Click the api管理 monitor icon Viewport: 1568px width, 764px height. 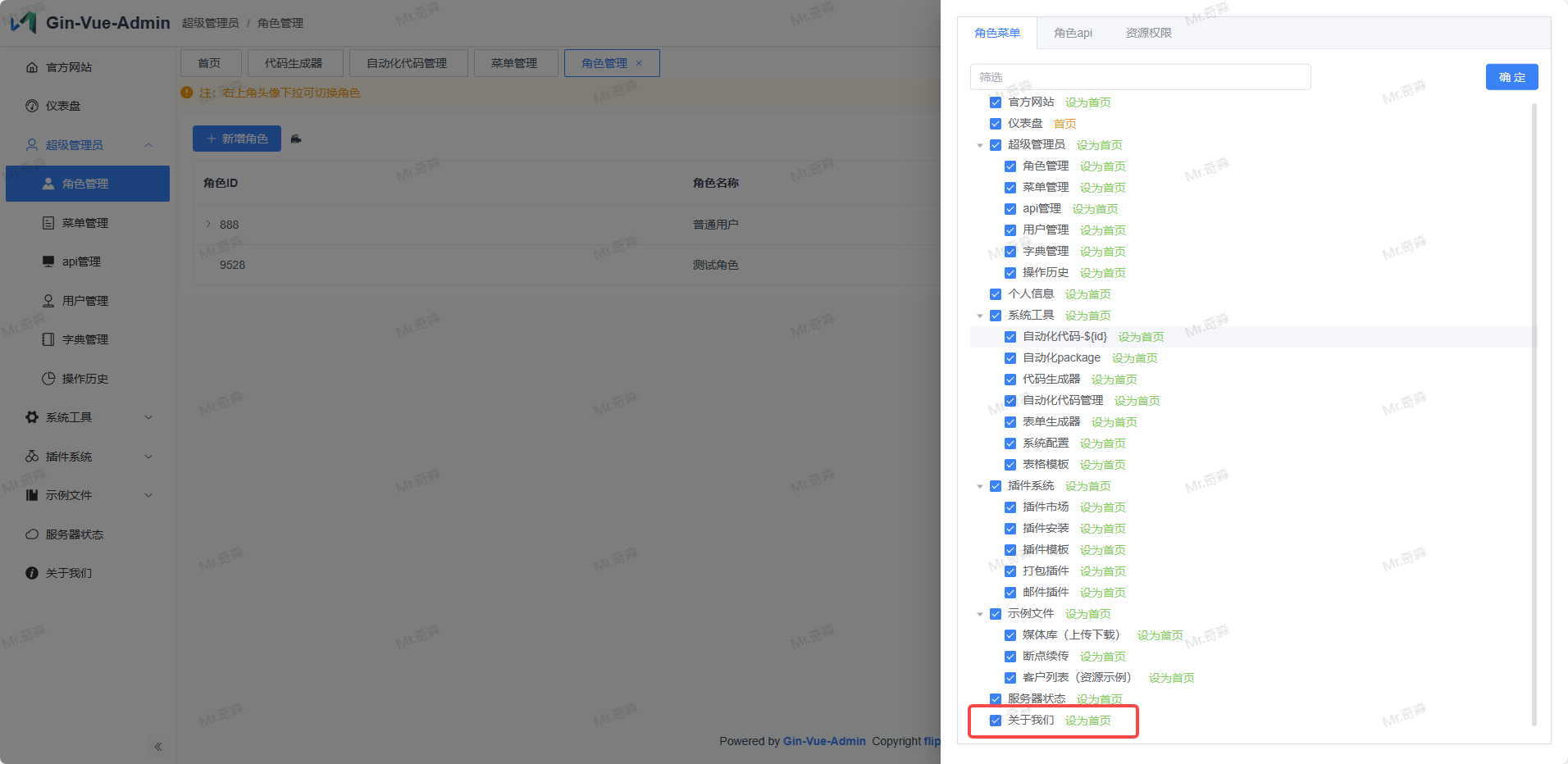tap(48, 261)
